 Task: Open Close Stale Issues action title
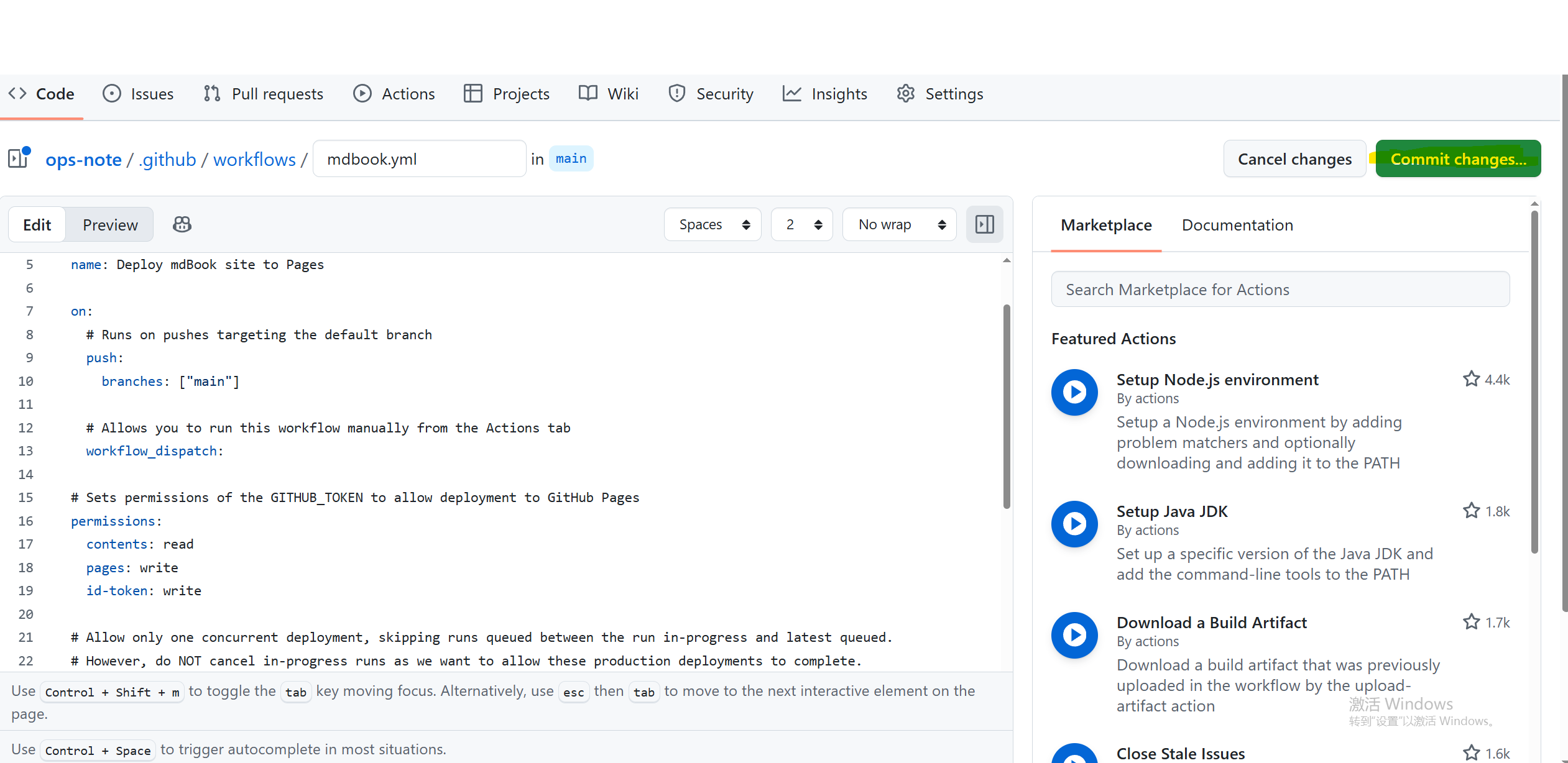pos(1180,753)
